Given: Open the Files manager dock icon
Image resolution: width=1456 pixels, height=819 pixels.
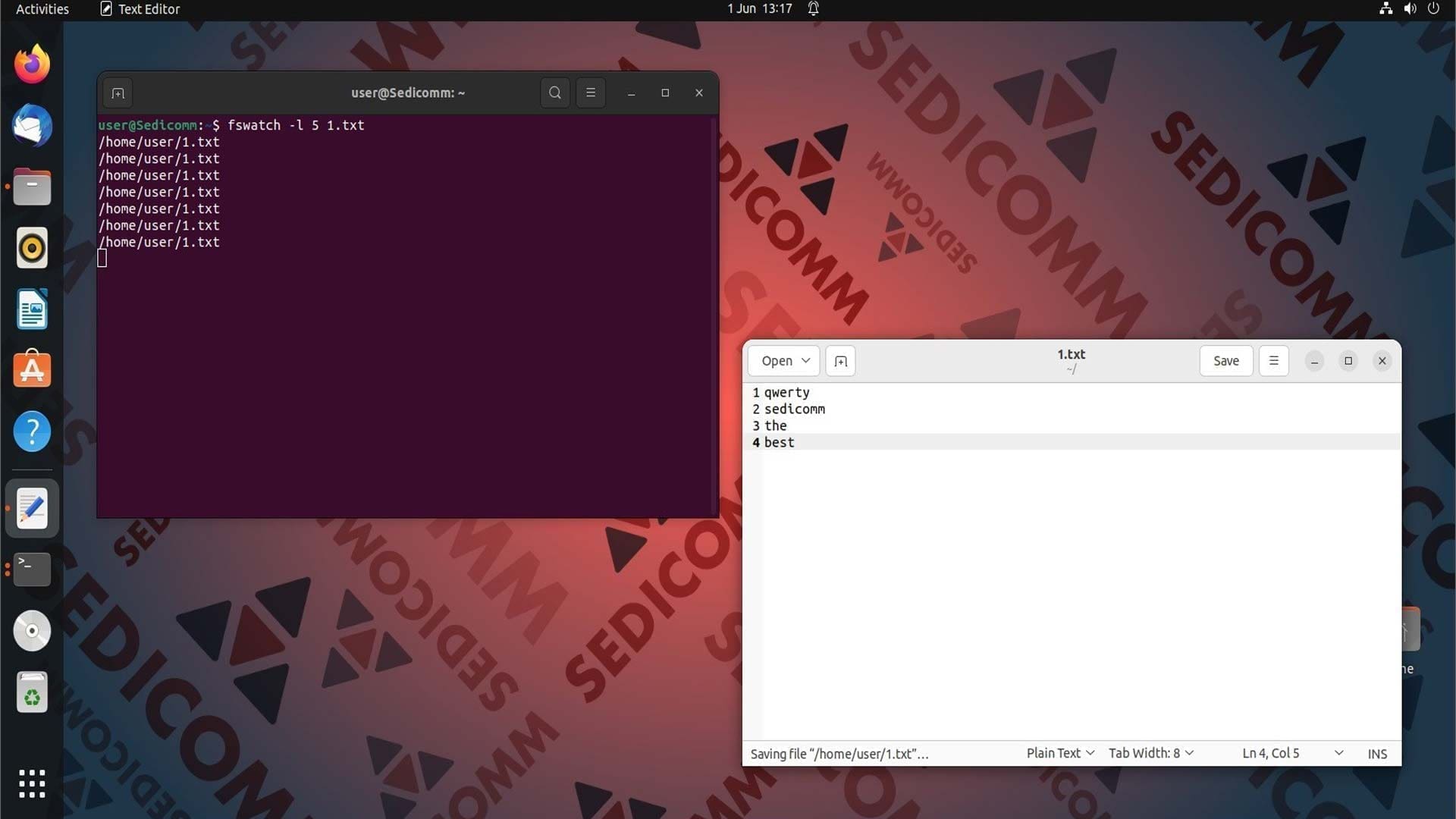Looking at the screenshot, I should point(32,187).
